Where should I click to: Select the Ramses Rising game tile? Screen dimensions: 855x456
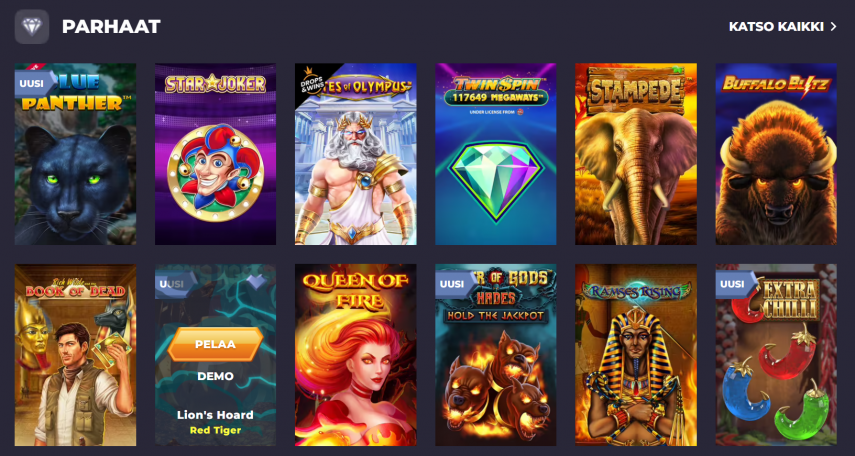(x=636, y=355)
